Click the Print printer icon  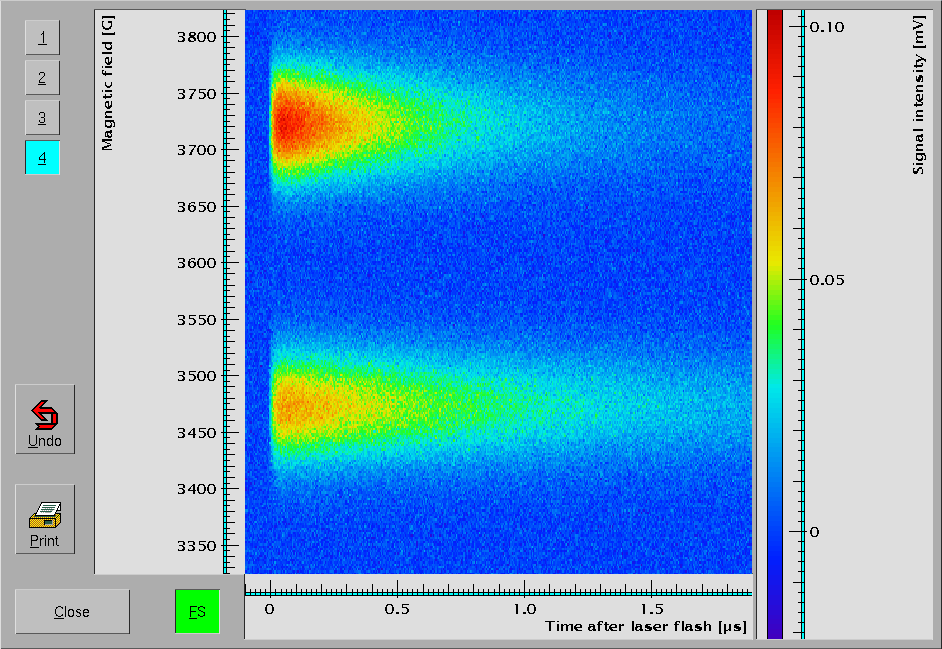tap(45, 514)
